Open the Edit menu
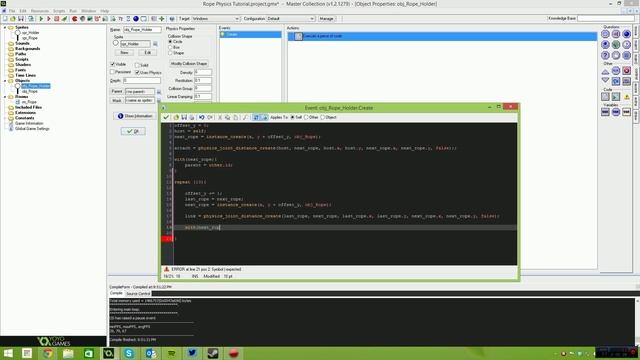Screen dimensions: 640x360 tap(23, 11)
